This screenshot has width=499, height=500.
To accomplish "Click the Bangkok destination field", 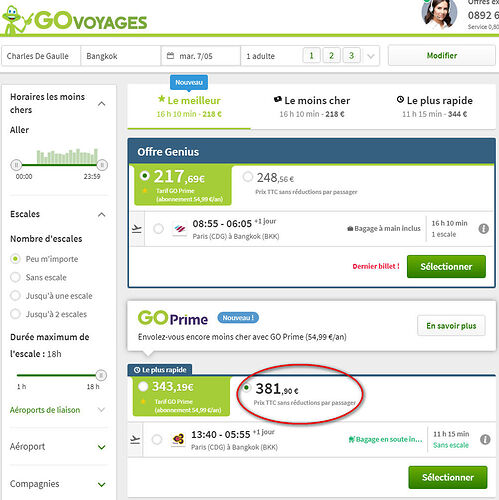I will [121, 56].
